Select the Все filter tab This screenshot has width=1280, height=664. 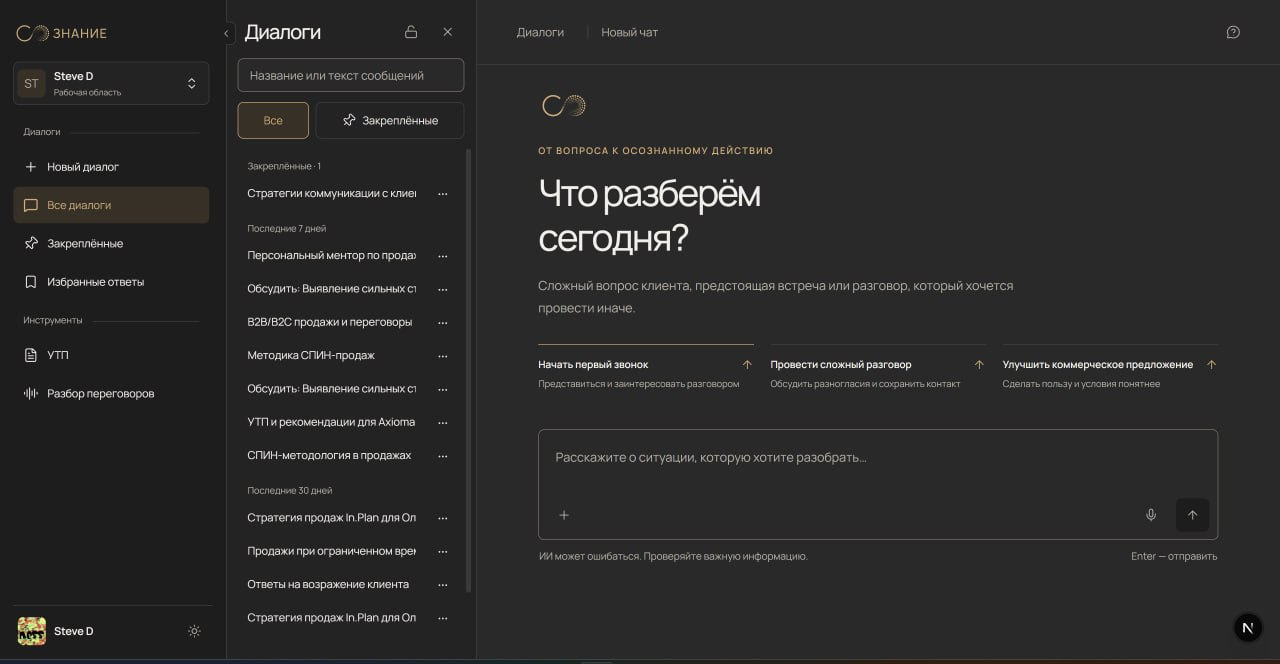pyautogui.click(x=273, y=120)
